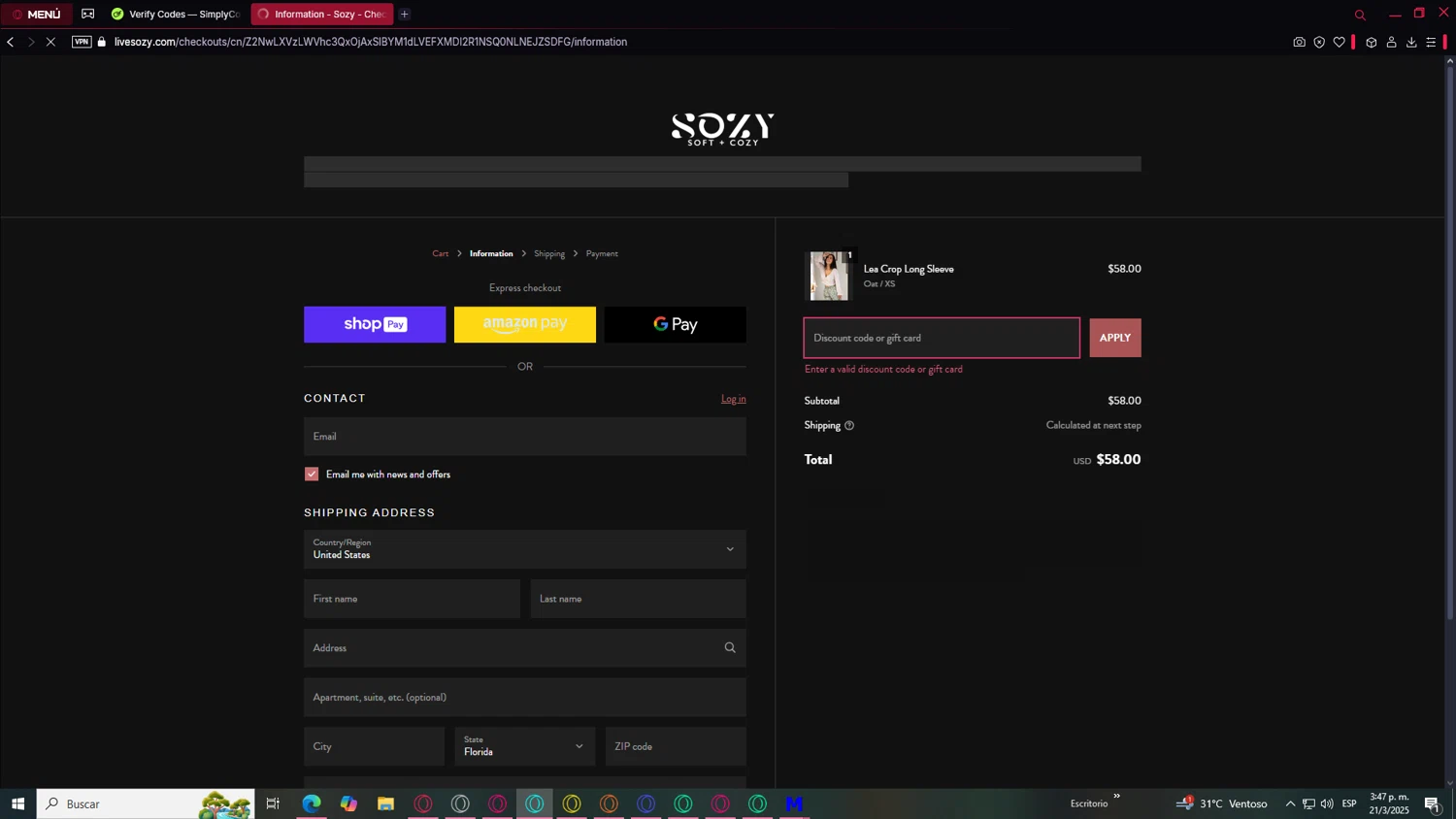Open the Opera GX Menú button

(x=36, y=14)
